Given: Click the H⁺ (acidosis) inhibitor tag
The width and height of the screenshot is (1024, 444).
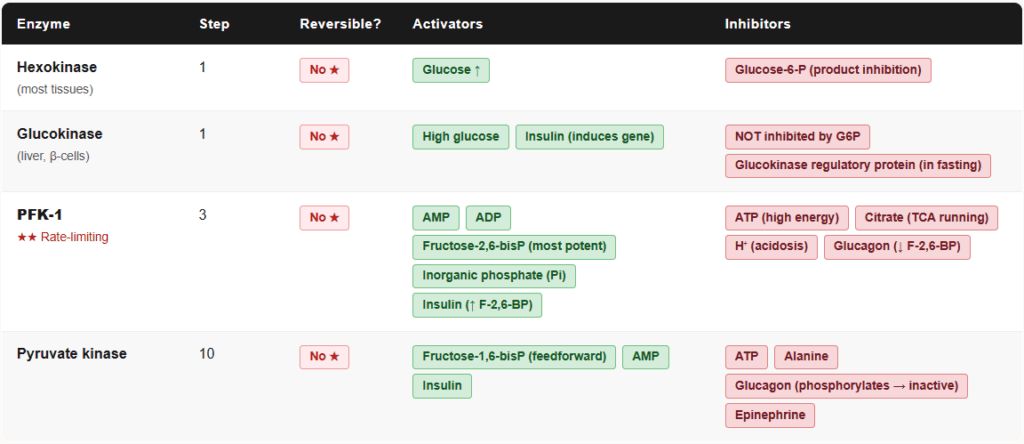Looking at the screenshot, I should pos(771,247).
